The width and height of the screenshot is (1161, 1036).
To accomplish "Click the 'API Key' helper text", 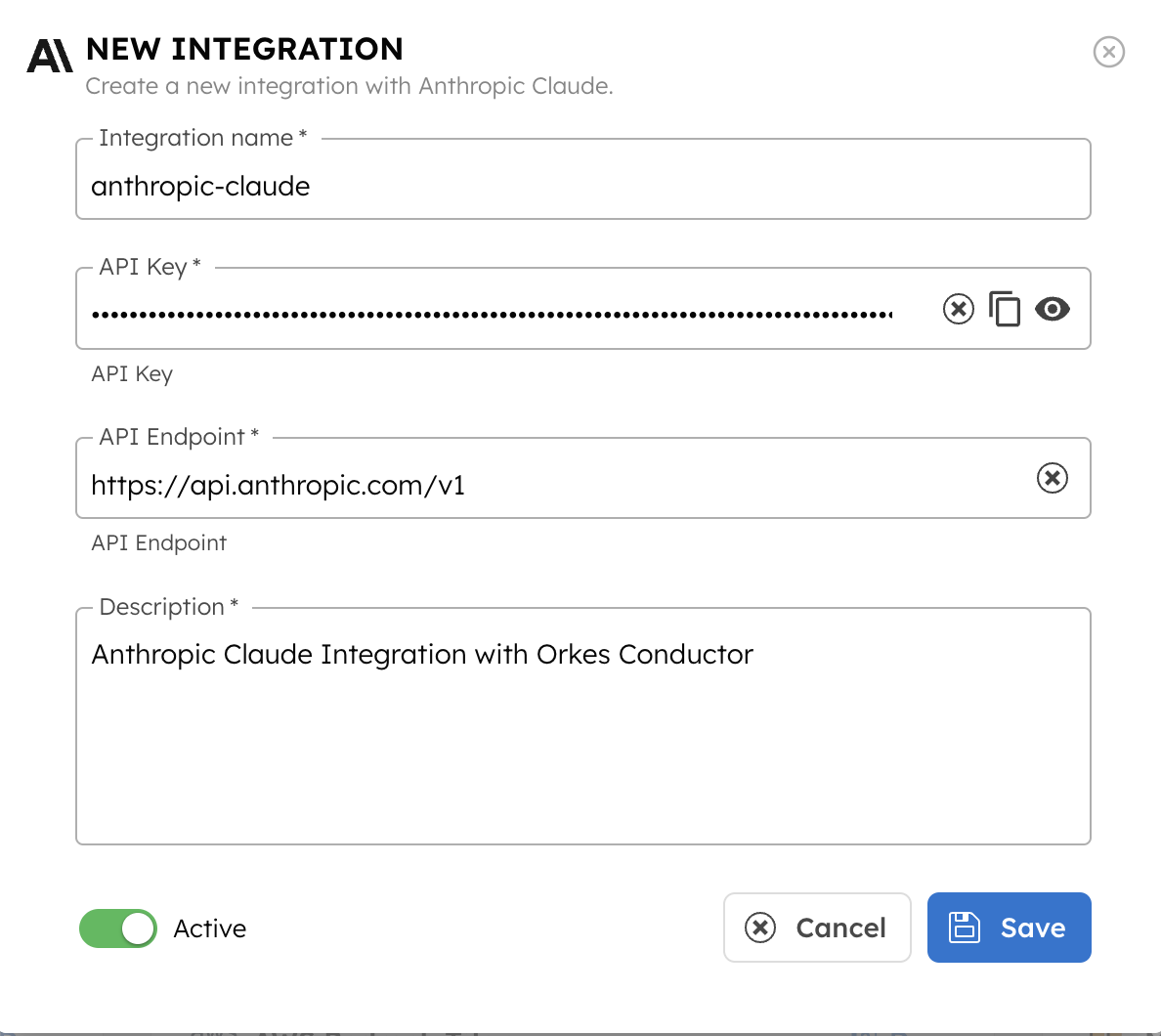I will point(132,374).
